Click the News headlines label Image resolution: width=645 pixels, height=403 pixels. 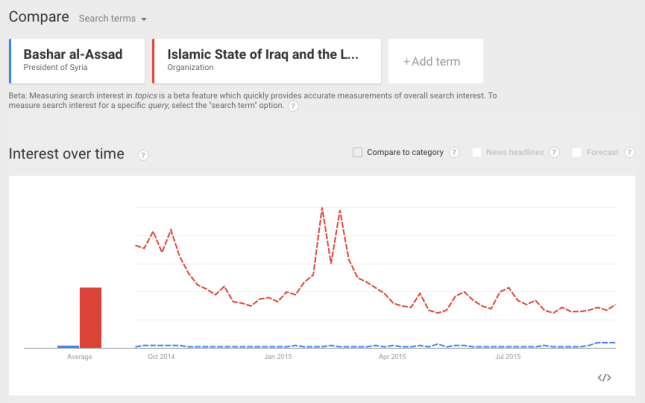pyautogui.click(x=515, y=153)
